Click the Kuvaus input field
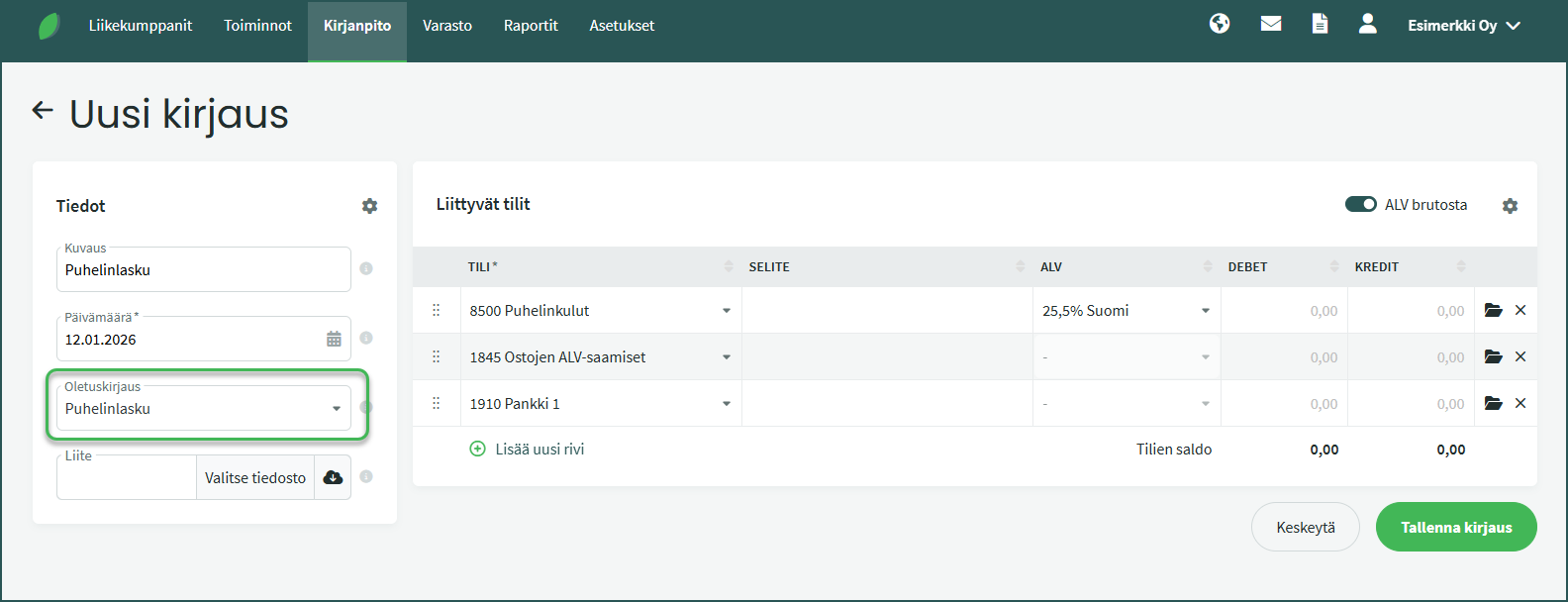Viewport: 1568px width, 602px height. [x=203, y=270]
